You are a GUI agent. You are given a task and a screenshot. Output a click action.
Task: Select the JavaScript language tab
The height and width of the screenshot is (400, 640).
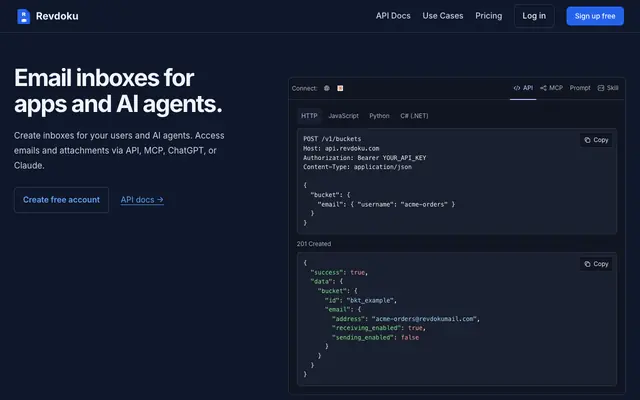[343, 116]
